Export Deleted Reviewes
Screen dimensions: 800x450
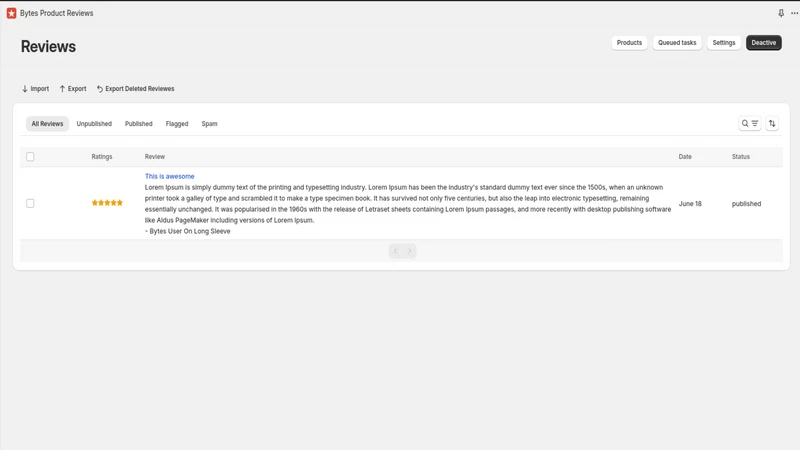[x=135, y=89]
